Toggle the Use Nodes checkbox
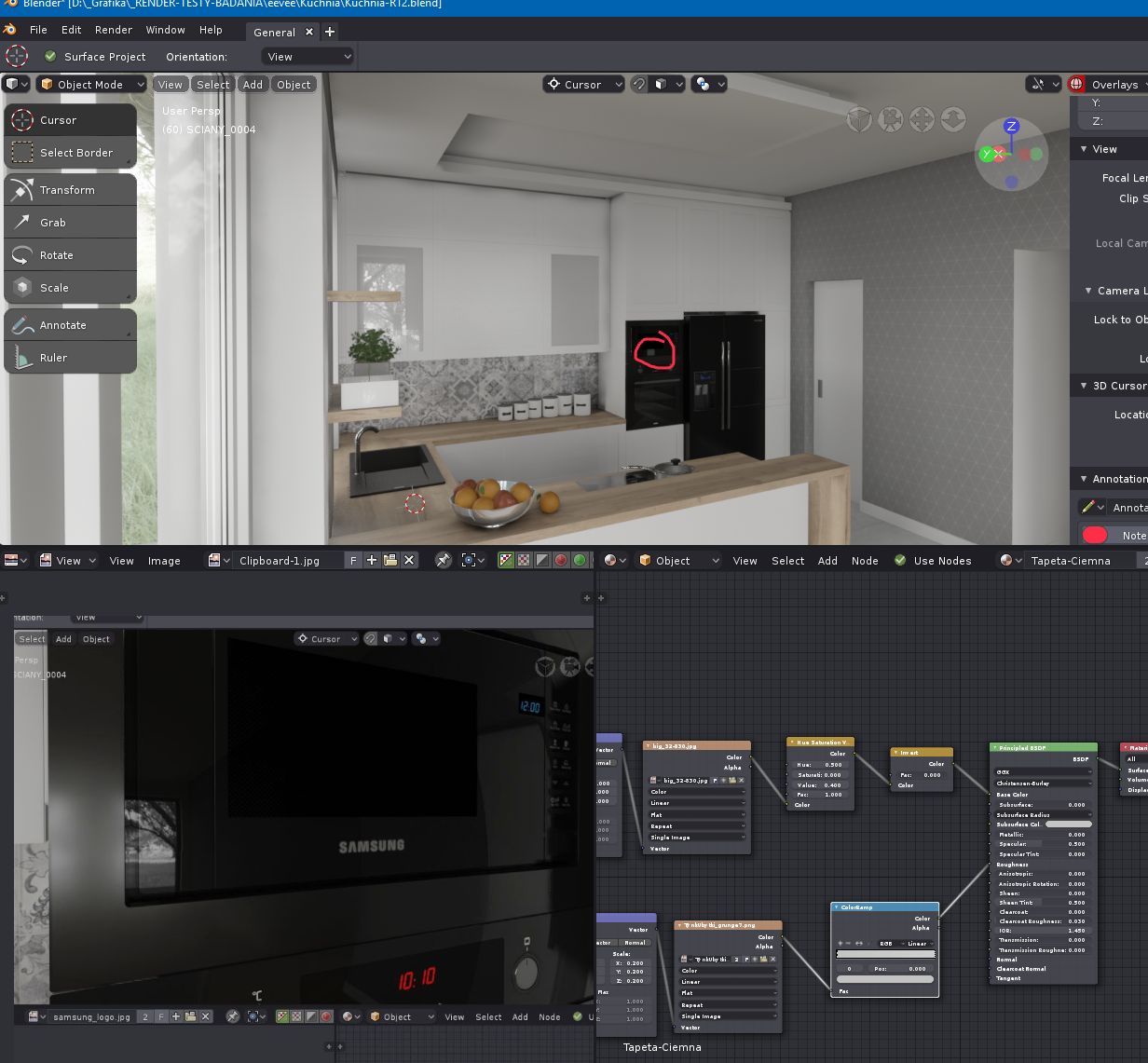Image resolution: width=1148 pixels, height=1063 pixels. pos(900,560)
